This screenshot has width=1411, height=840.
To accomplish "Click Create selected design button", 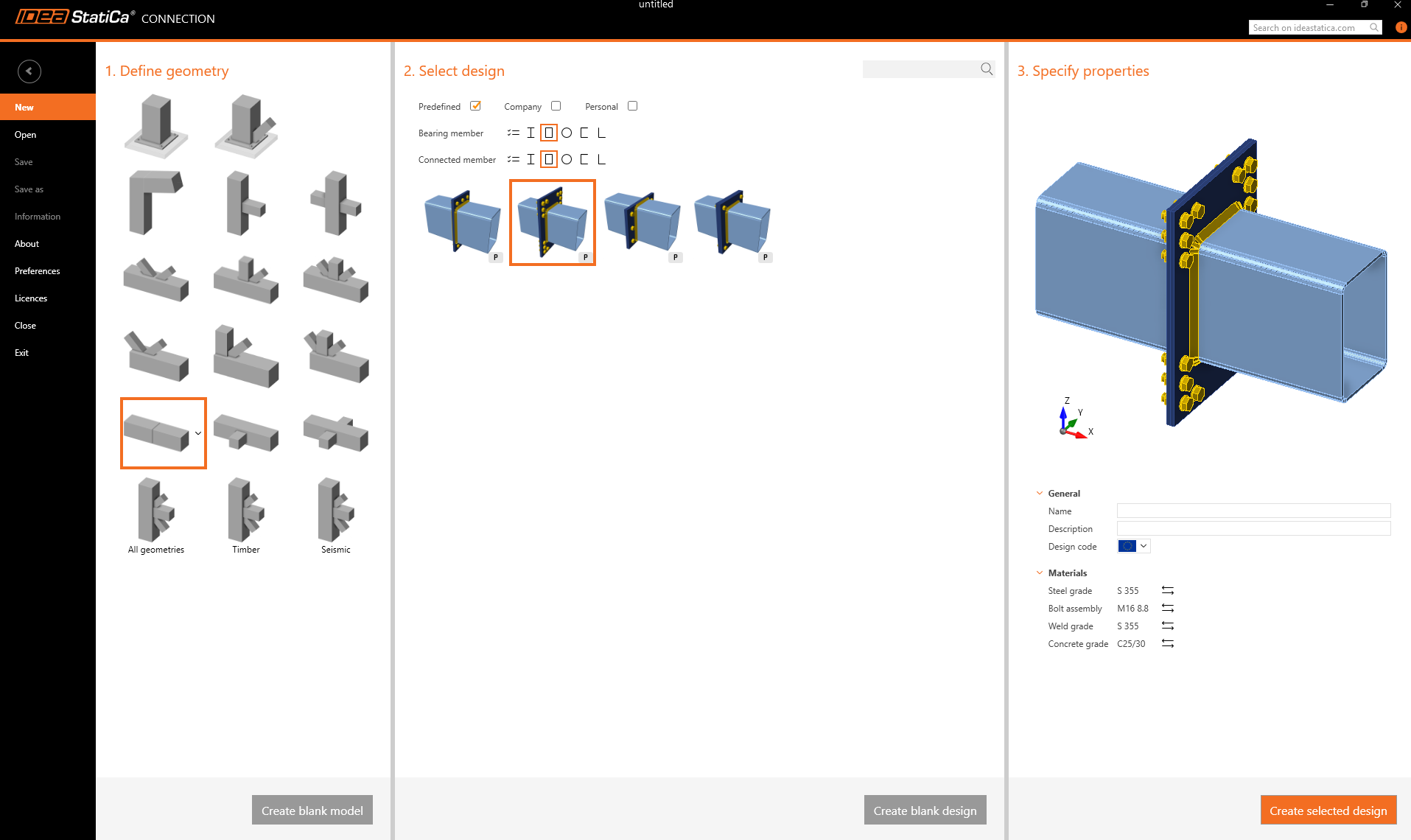I will coord(1328,810).
